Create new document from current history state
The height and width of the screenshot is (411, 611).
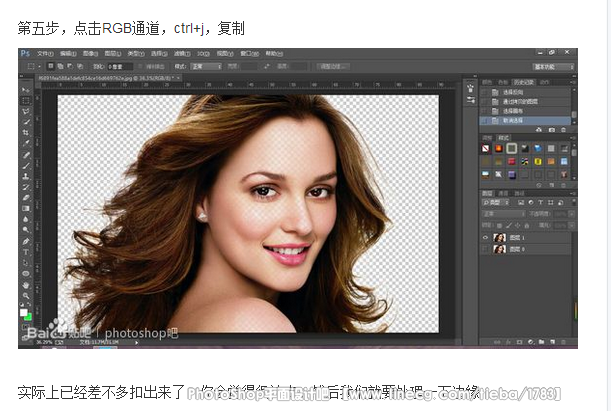(539, 130)
